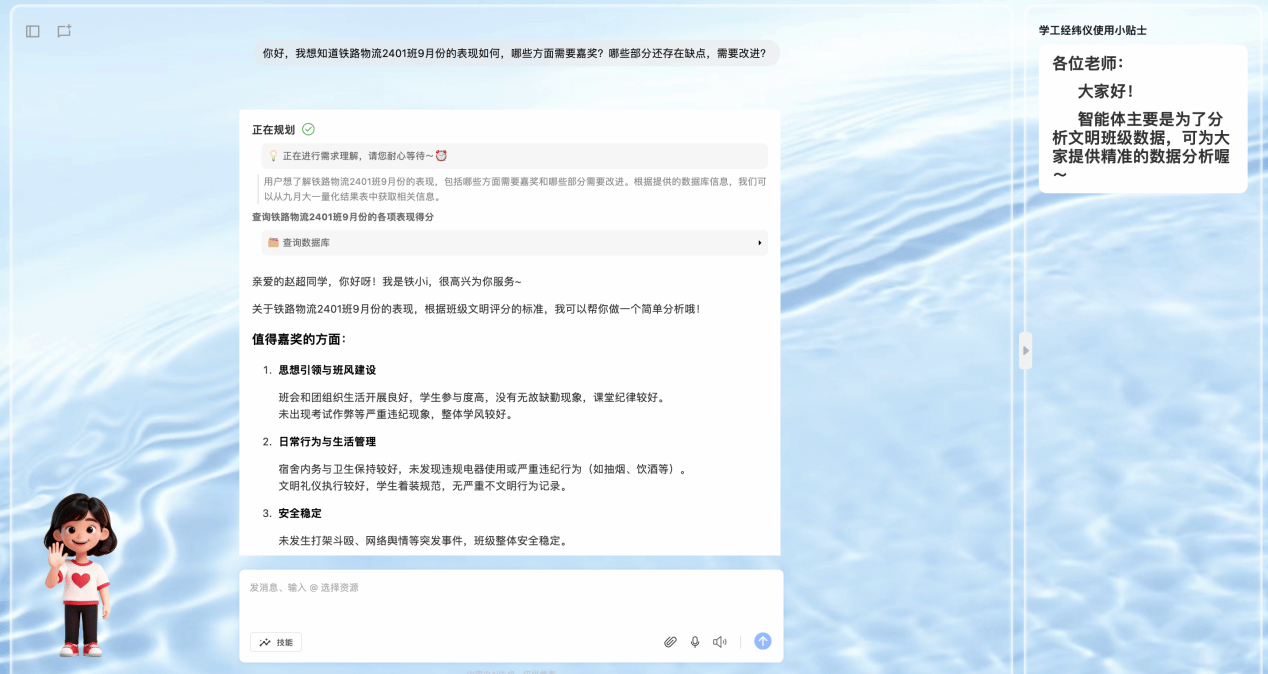
Task: Activate microphone voice input
Action: point(695,642)
